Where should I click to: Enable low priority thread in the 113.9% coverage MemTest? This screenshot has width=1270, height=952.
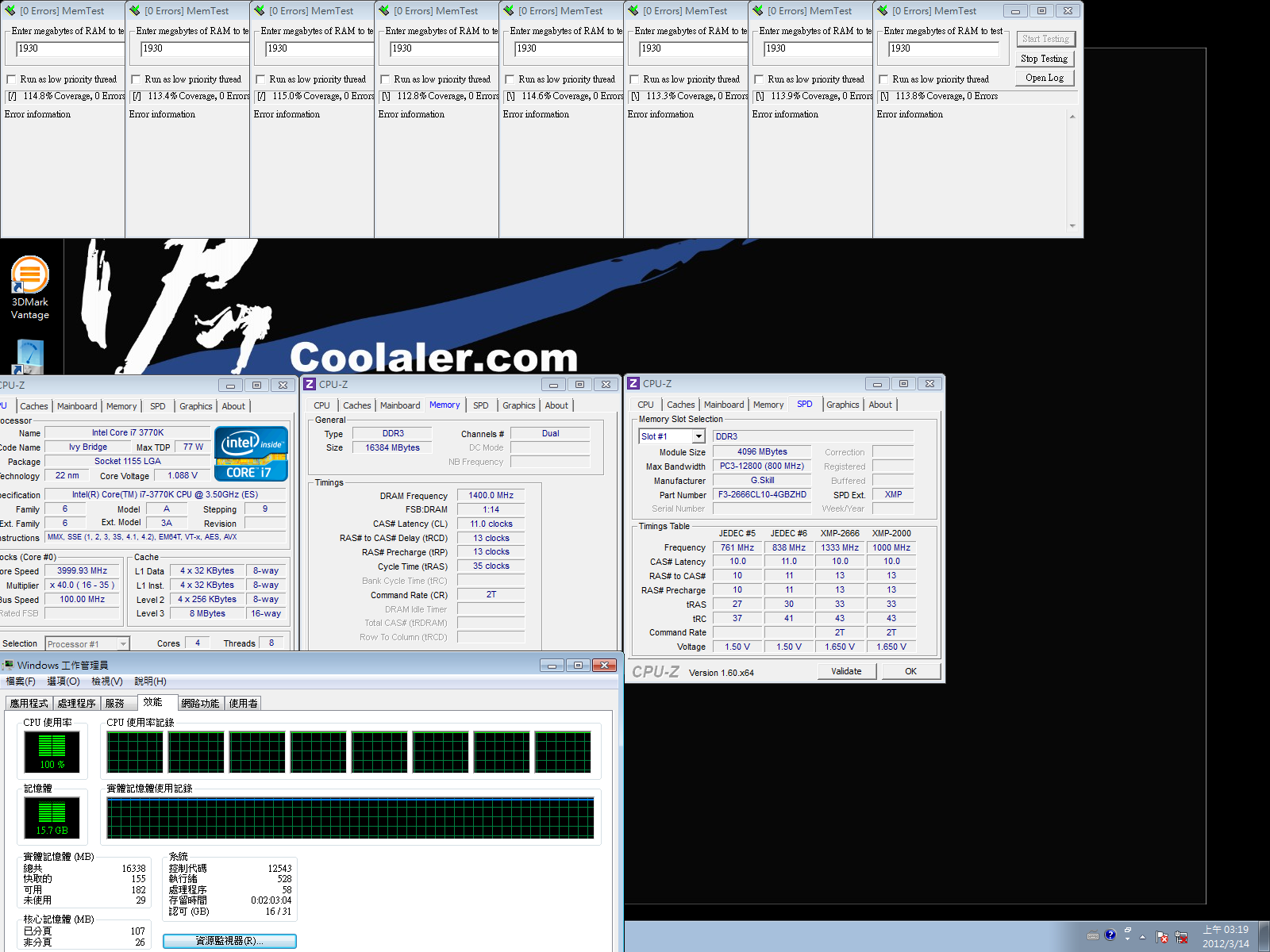click(x=759, y=79)
